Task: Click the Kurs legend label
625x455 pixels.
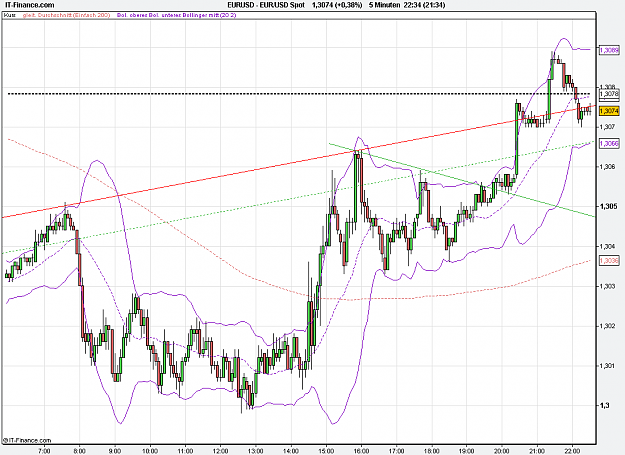Action: coord(10,15)
